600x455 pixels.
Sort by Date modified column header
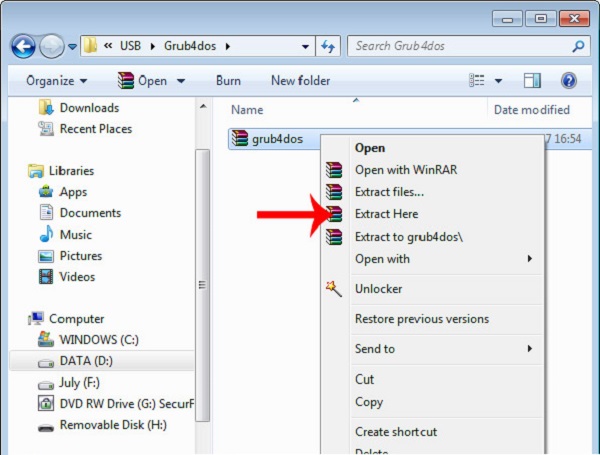coord(532,110)
